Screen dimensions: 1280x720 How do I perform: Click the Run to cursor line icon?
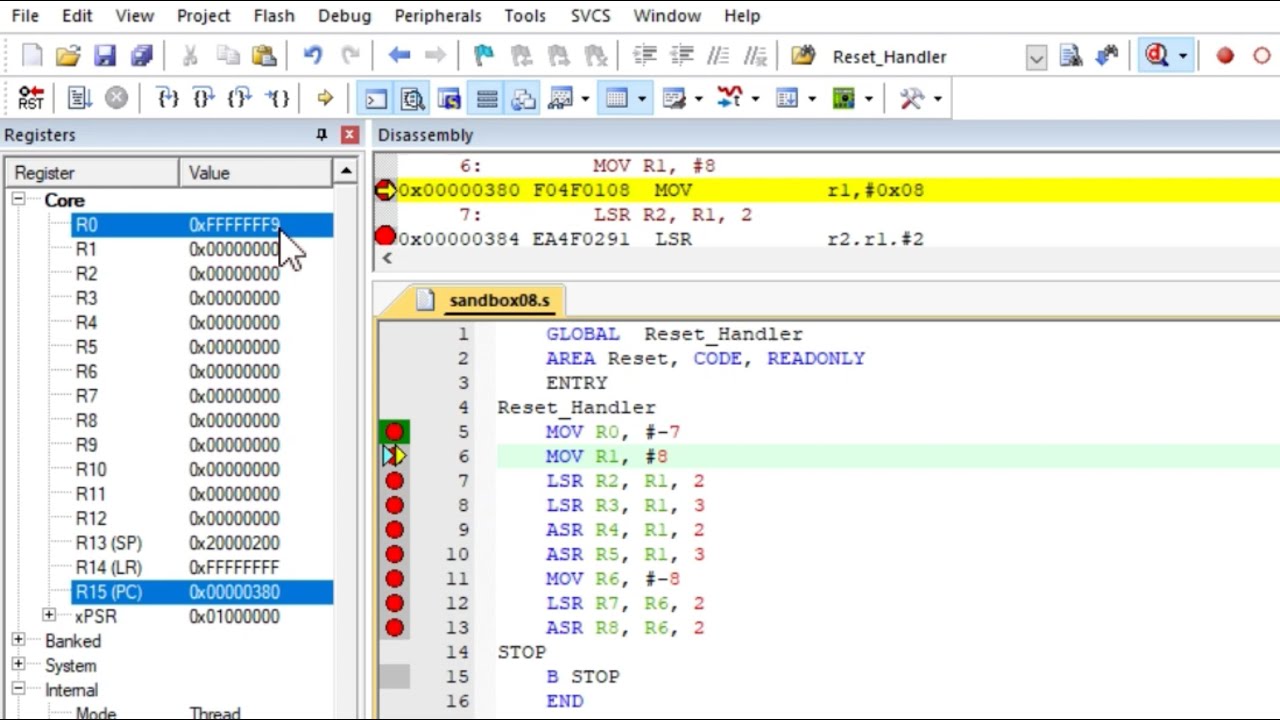point(277,98)
